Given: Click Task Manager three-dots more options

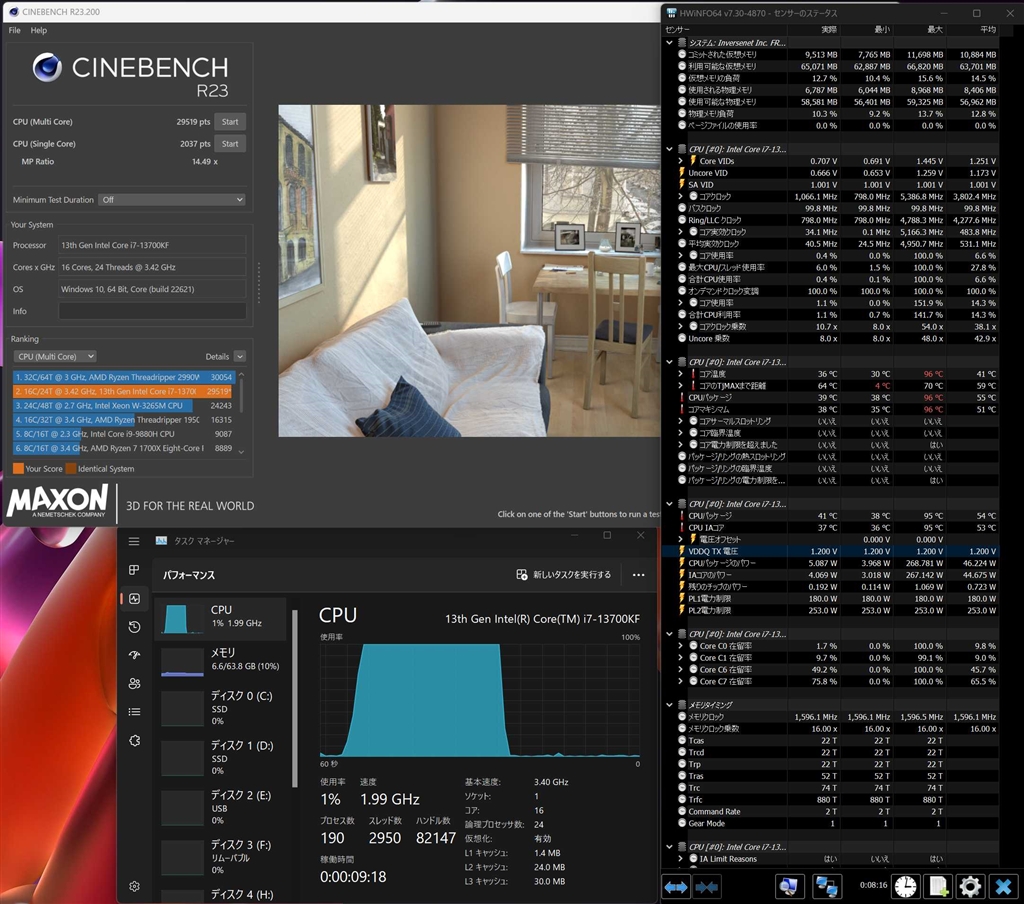Looking at the screenshot, I should pyautogui.click(x=639, y=575).
